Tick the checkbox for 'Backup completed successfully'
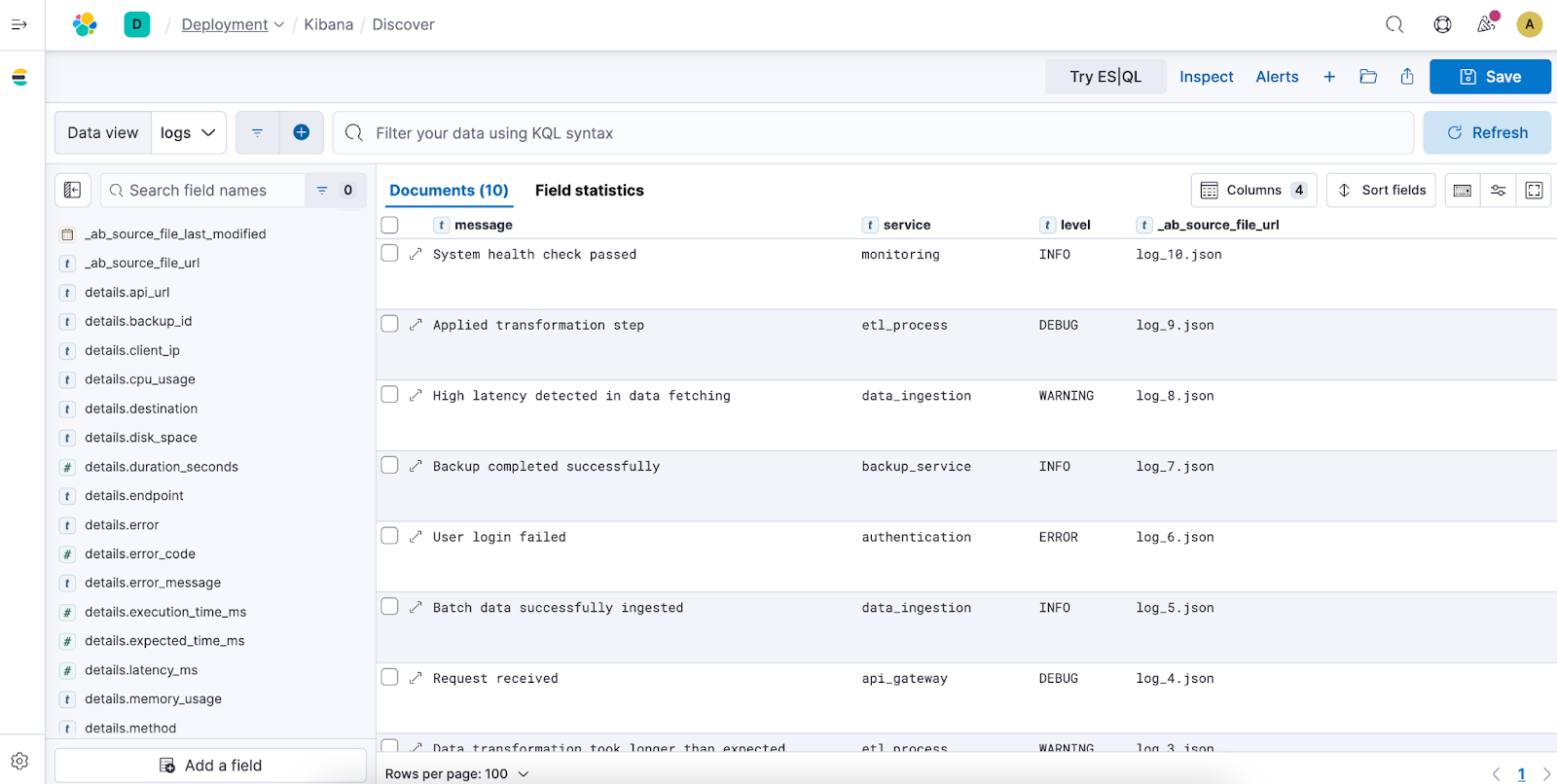The height and width of the screenshot is (784, 1557). [x=390, y=466]
